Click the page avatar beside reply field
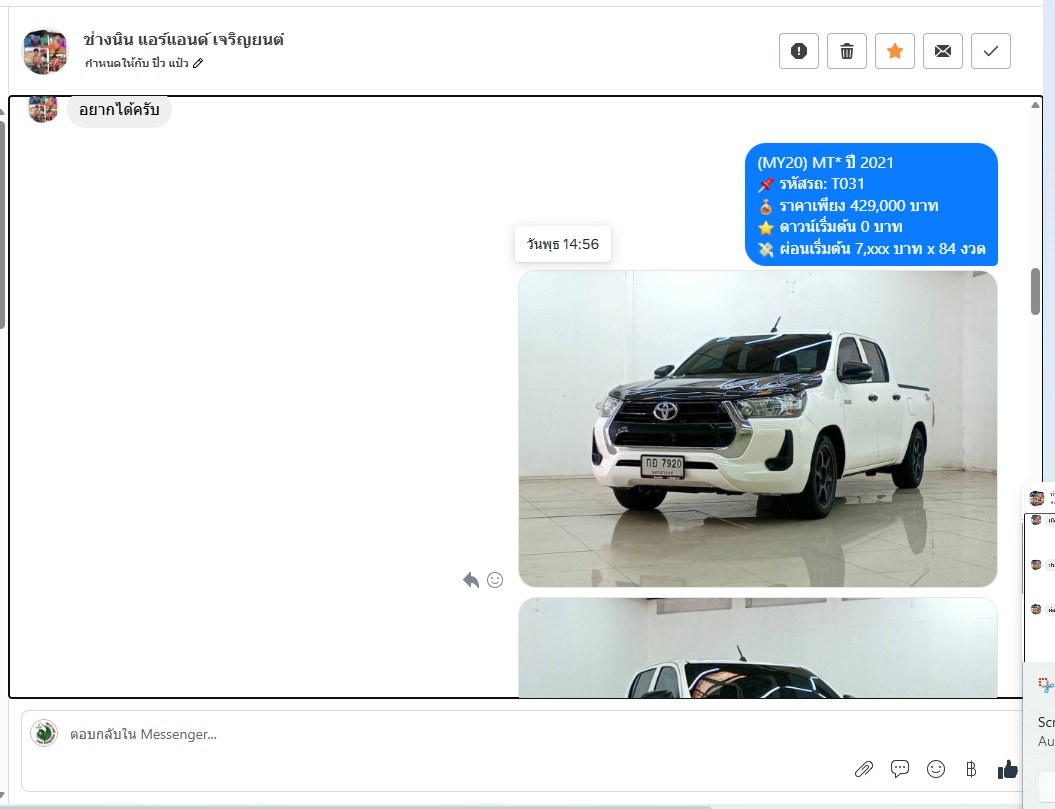1055x809 pixels. (44, 733)
